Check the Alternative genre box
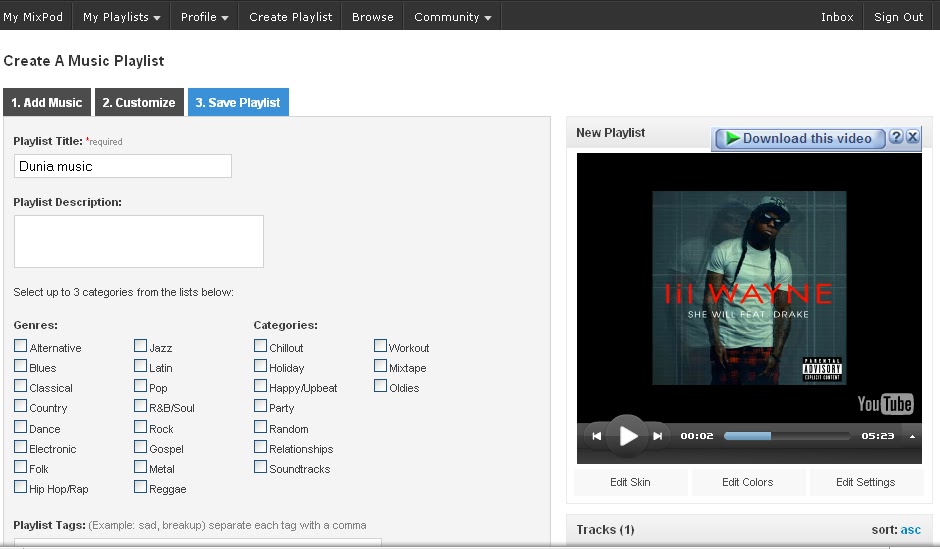 click(x=20, y=346)
